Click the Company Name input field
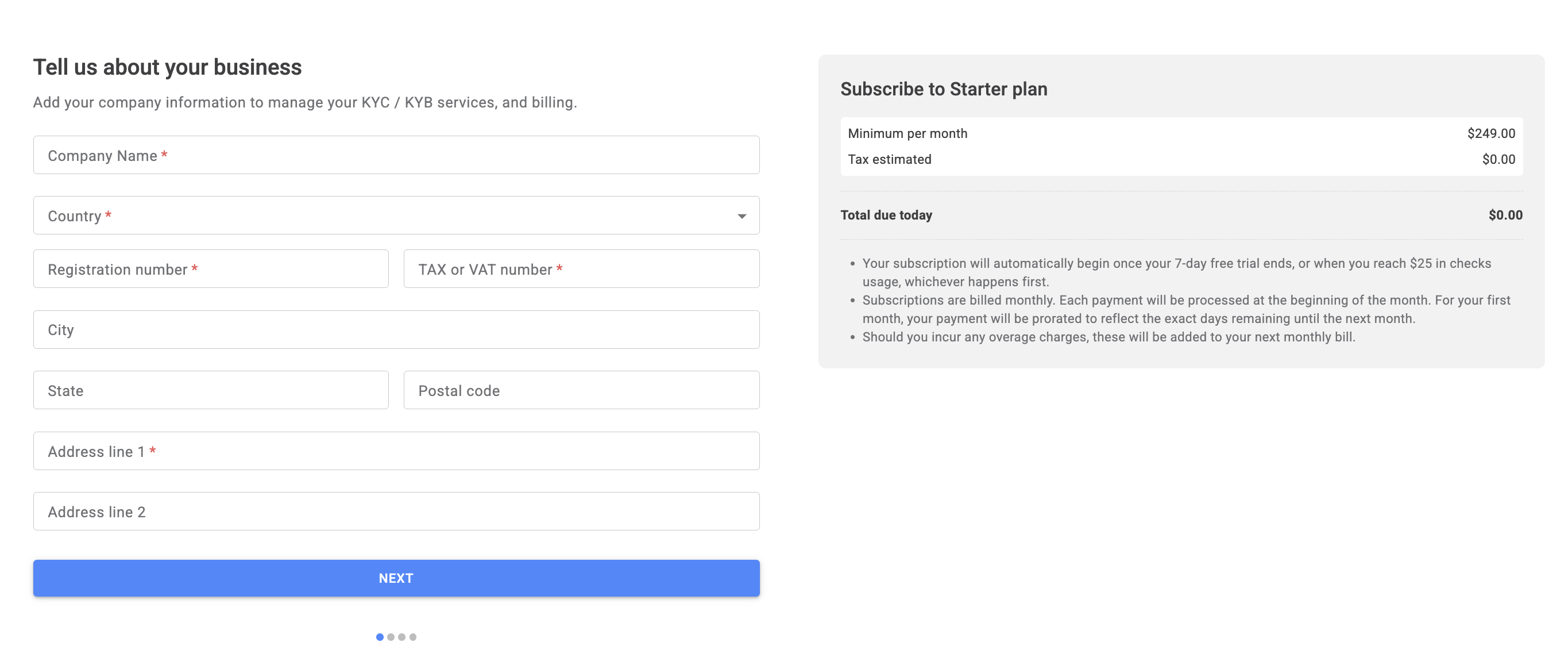1568x646 pixels. (x=396, y=155)
